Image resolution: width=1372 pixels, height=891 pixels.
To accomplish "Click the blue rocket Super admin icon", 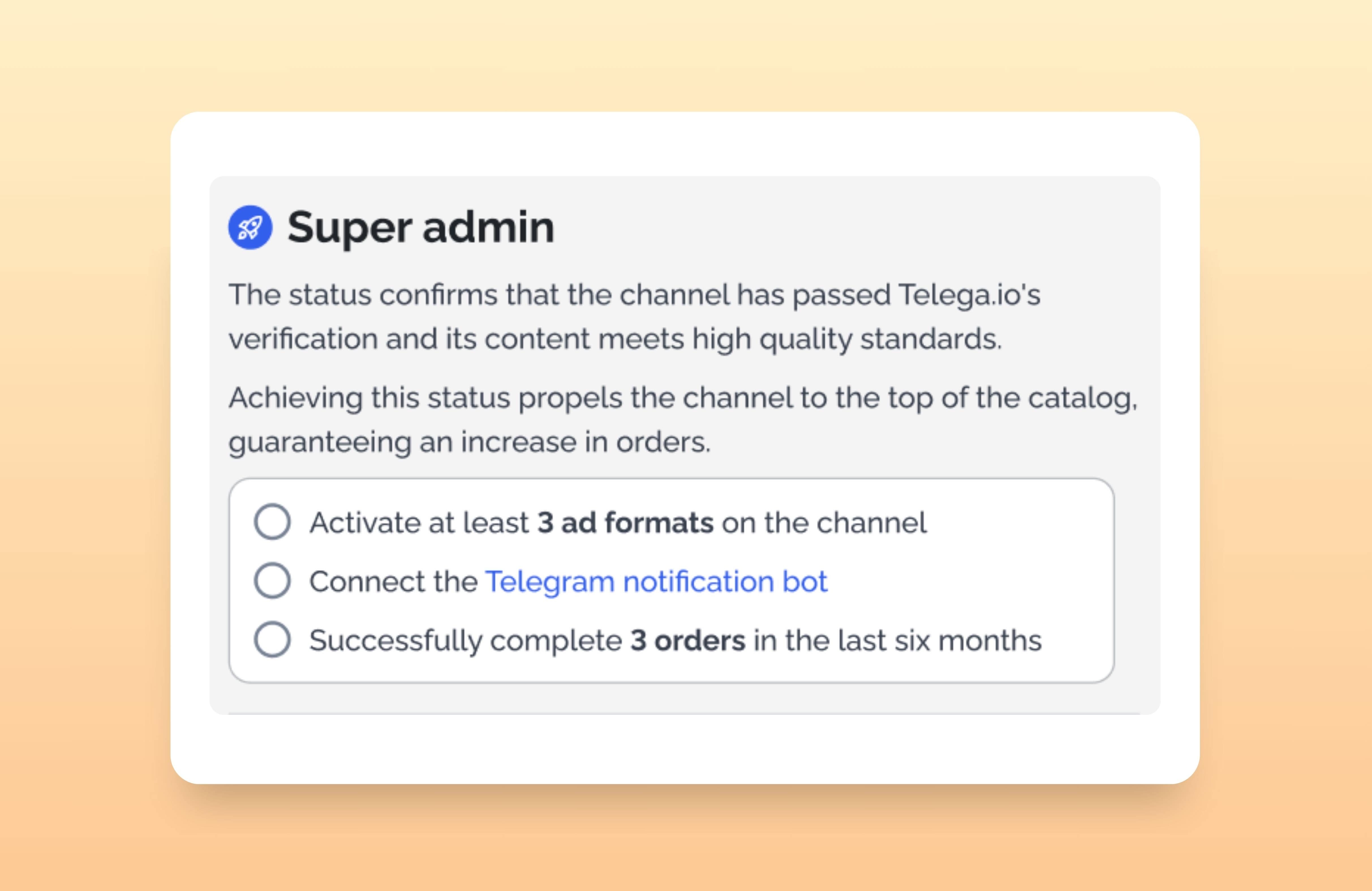I will coord(250,227).
